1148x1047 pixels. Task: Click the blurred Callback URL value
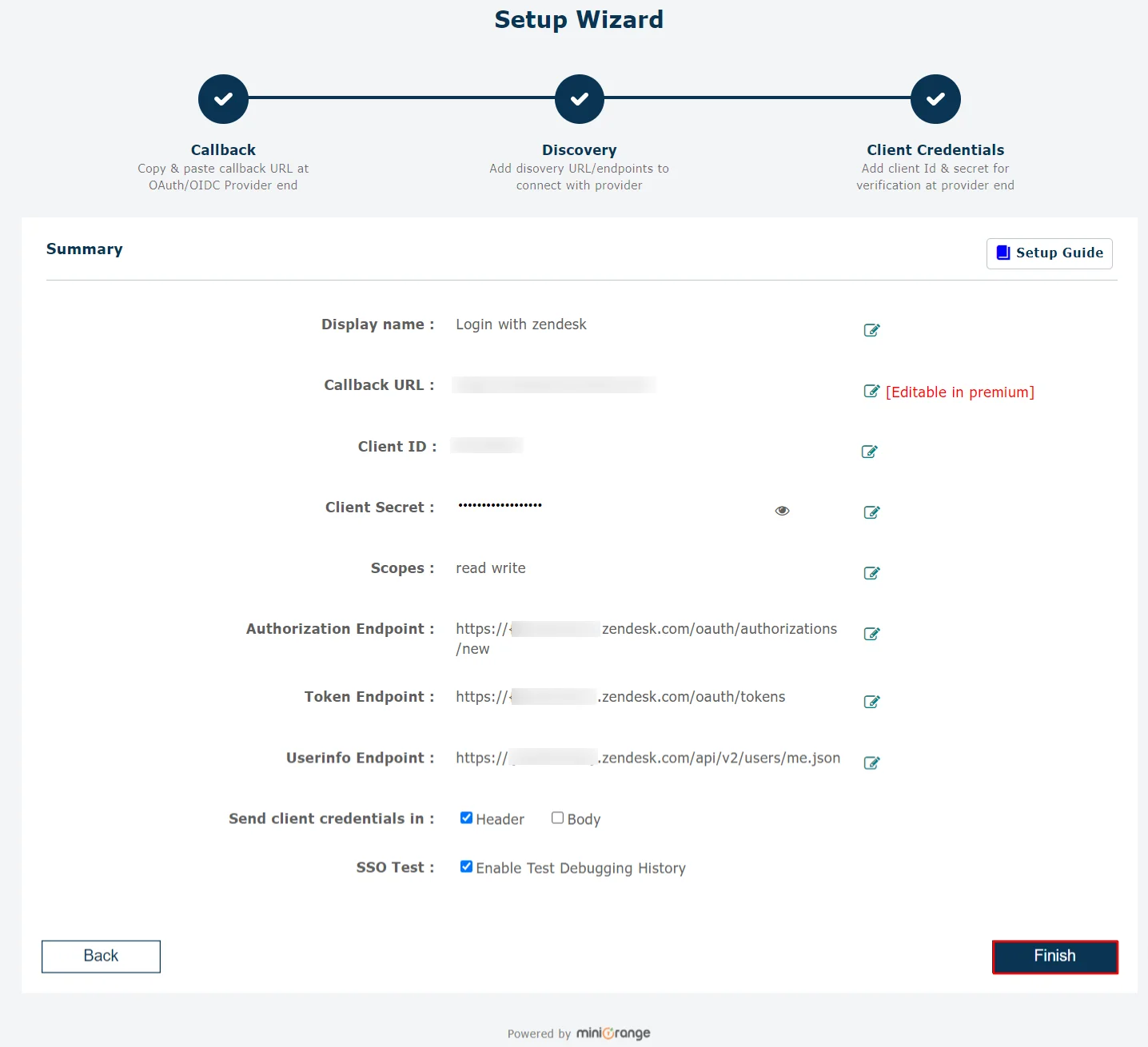click(x=554, y=385)
